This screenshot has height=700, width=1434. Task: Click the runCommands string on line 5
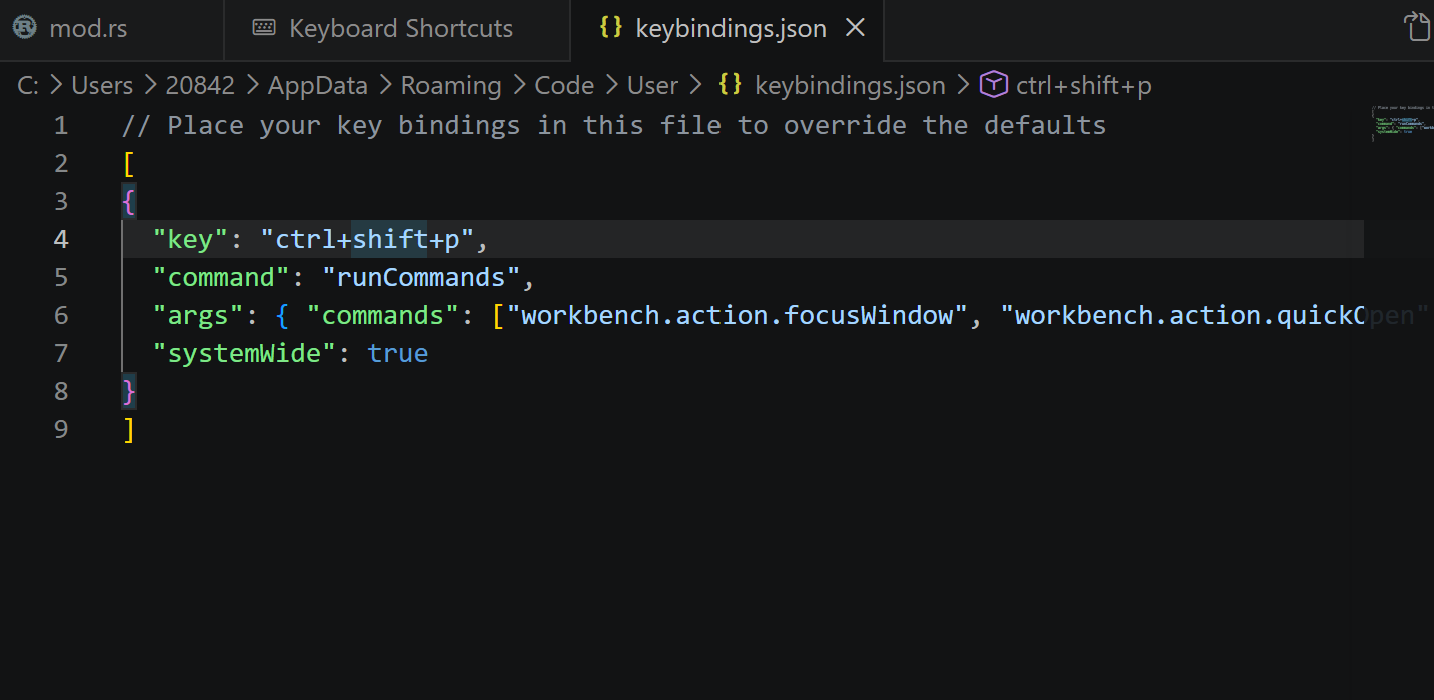[x=421, y=278]
